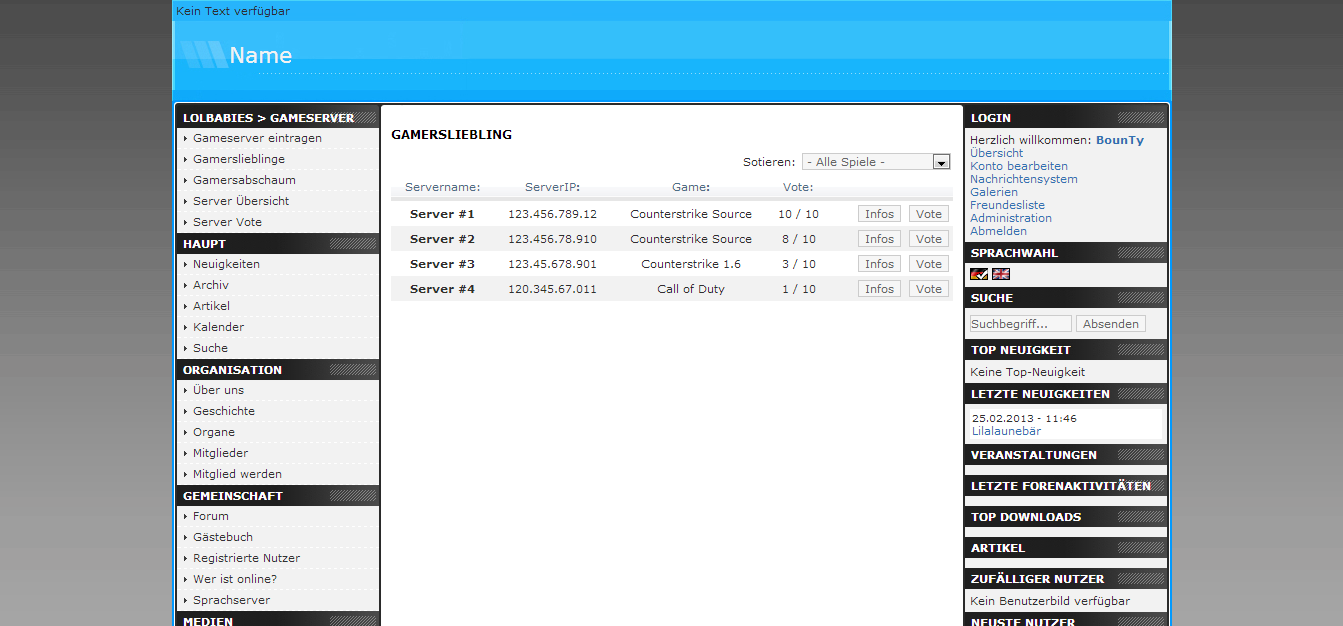Open the Administration link
The width and height of the screenshot is (1343, 626).
[x=1011, y=218]
